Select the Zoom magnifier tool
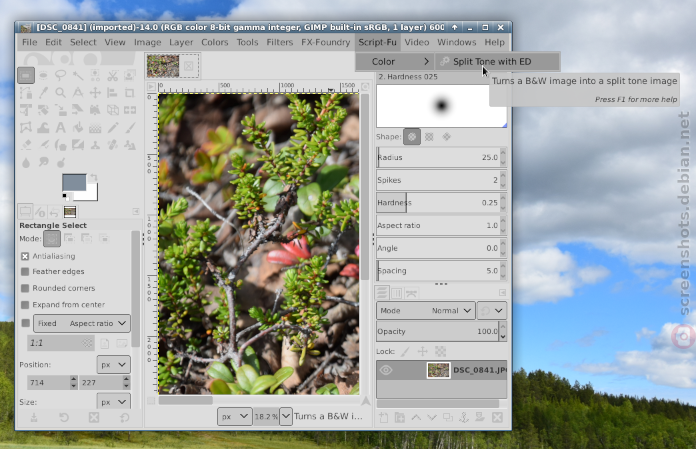This screenshot has height=449, width=696. tap(60, 93)
